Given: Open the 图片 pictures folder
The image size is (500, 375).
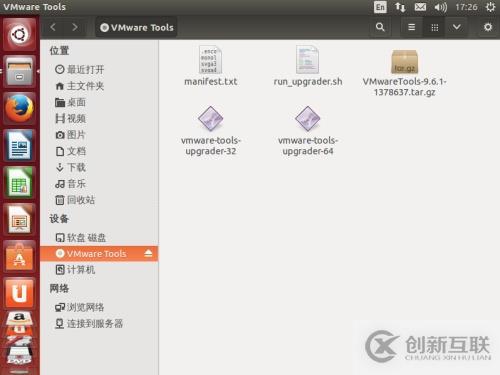Looking at the screenshot, I should click(99, 135).
